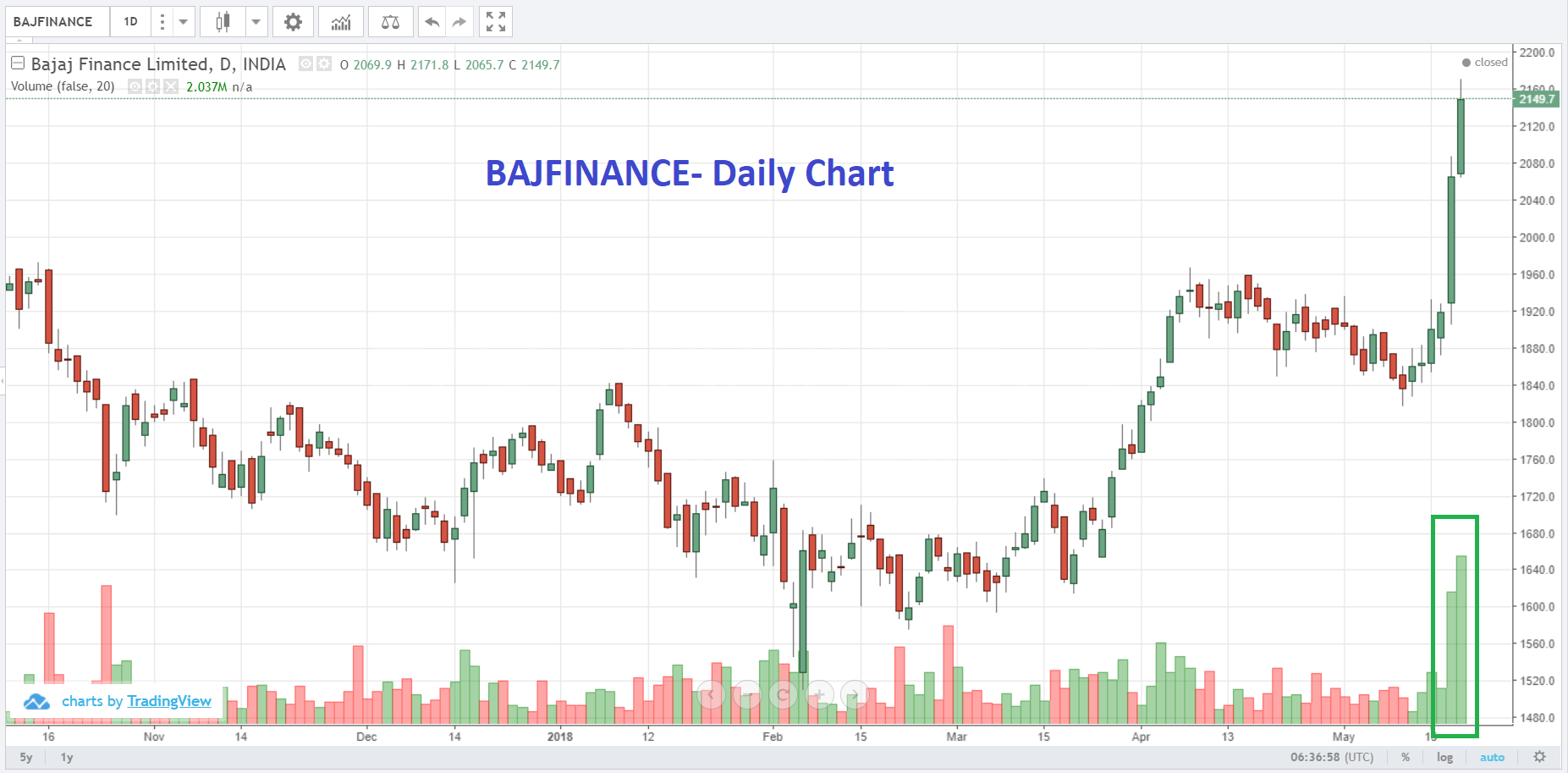Screen dimensions: 1568x773
Task: Enter fullscreen mode with arrows icon
Action: (x=496, y=22)
